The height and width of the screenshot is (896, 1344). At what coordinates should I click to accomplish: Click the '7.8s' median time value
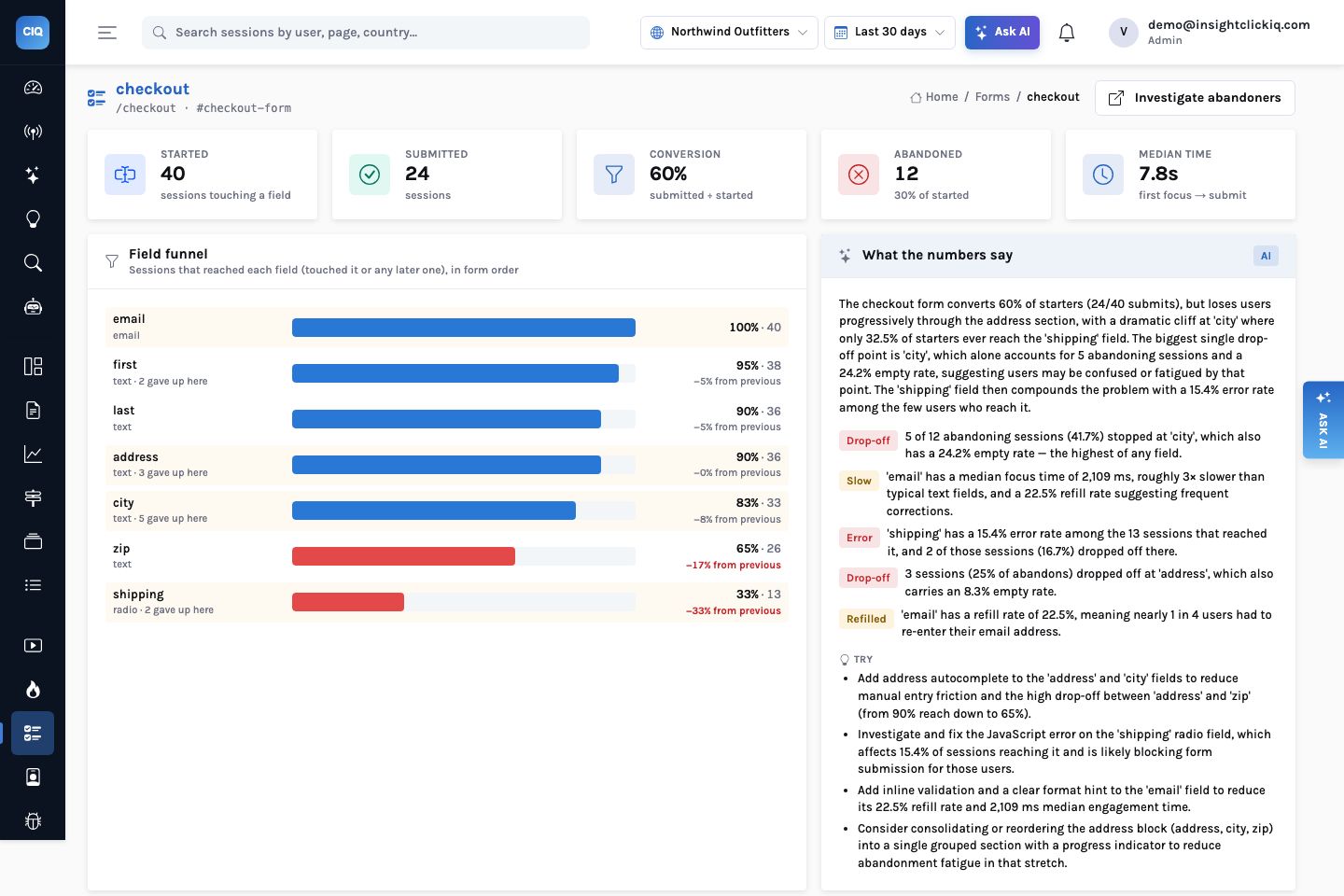pyautogui.click(x=1158, y=174)
